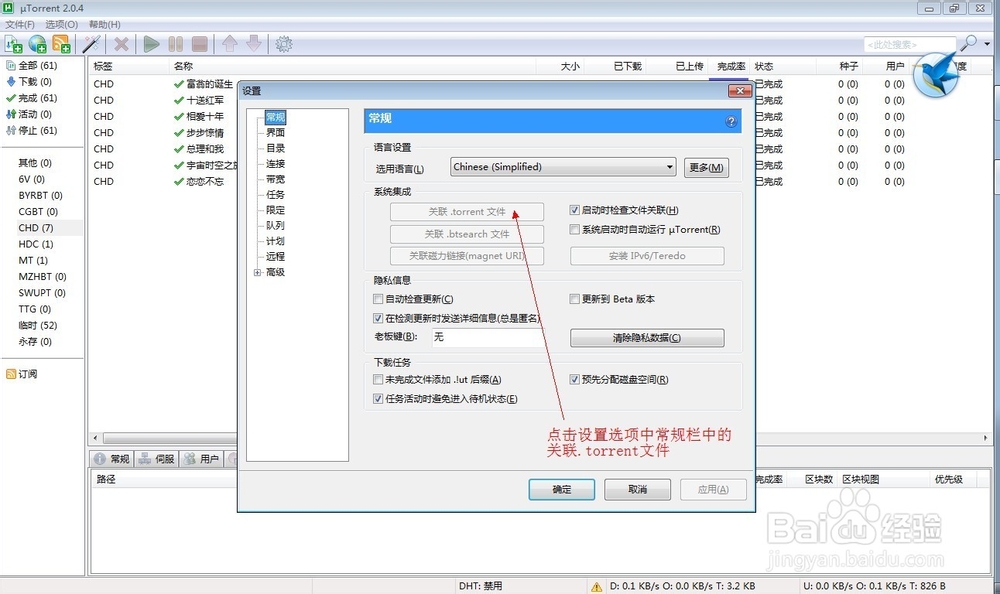Viewport: 1000px width, 594px height.
Task: Click the 老板键 hotkey input field
Action: pyautogui.click(x=488, y=337)
